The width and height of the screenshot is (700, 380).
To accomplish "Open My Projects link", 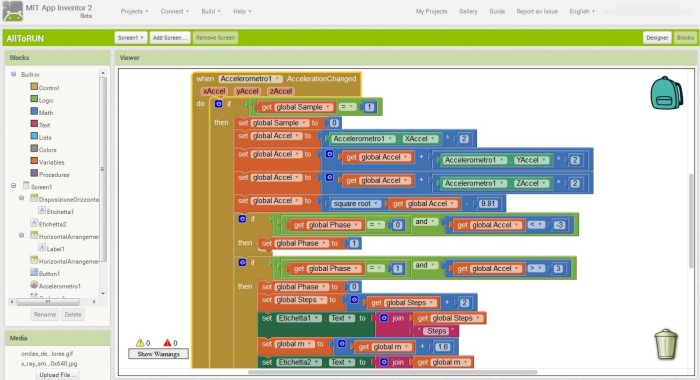I will click(x=431, y=12).
